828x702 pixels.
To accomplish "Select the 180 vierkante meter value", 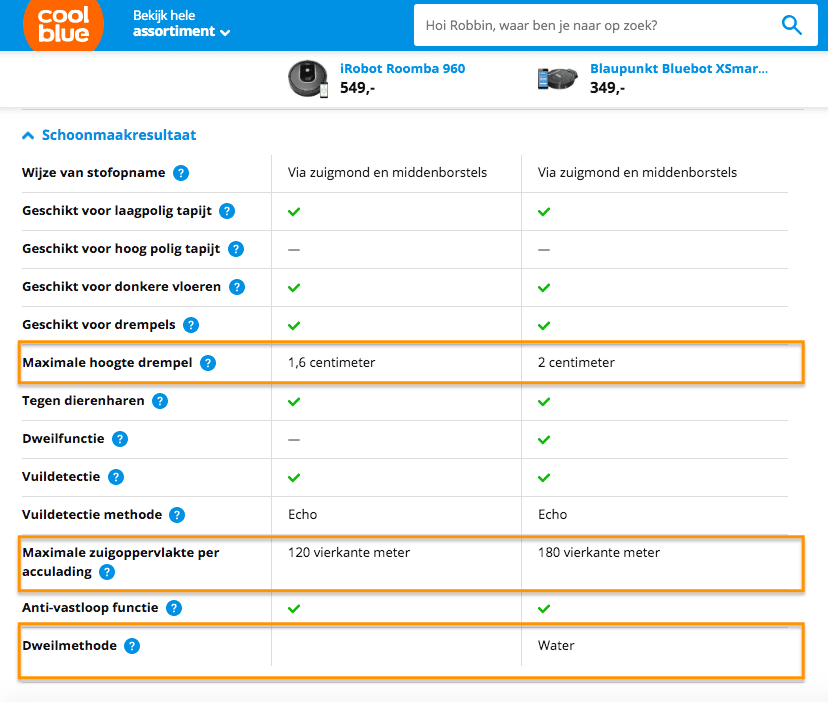I will pos(599,553).
